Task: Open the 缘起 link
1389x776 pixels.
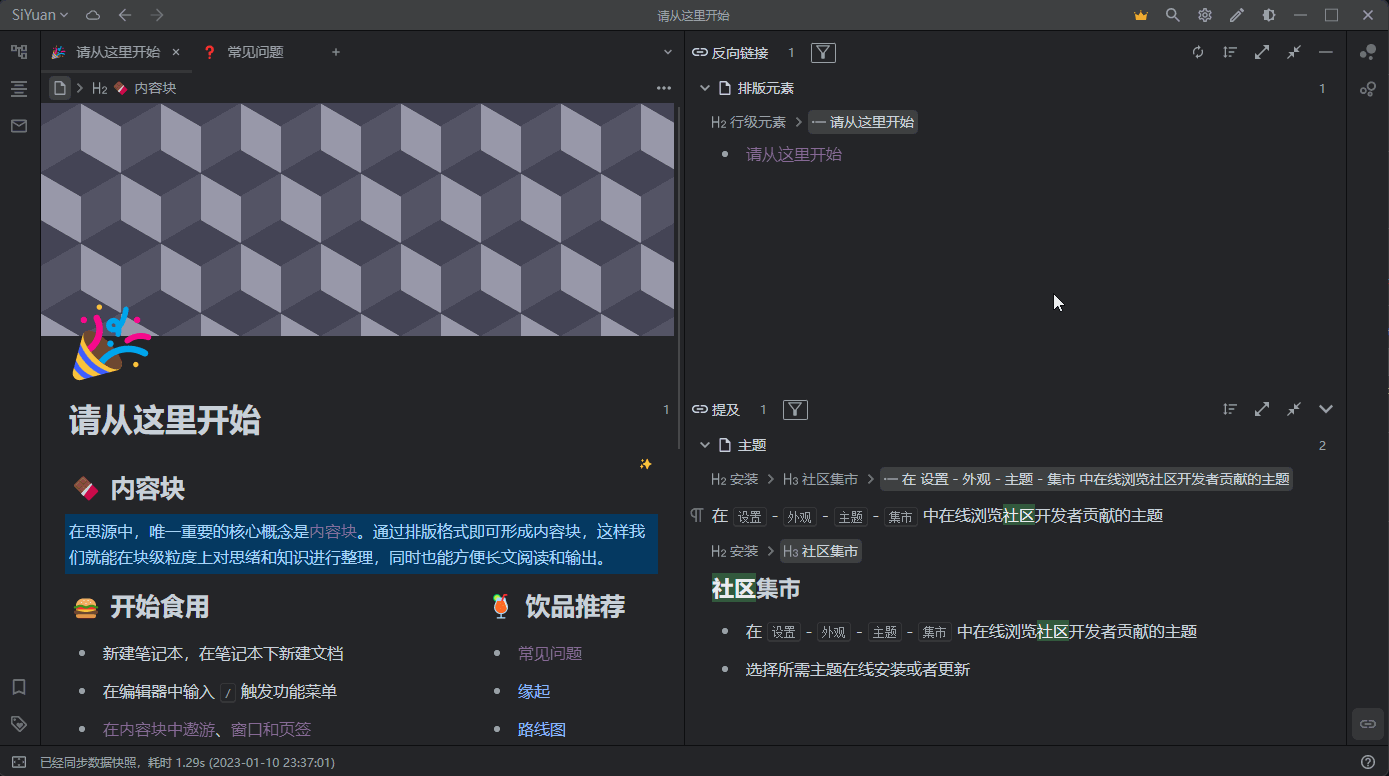Action: tap(534, 691)
